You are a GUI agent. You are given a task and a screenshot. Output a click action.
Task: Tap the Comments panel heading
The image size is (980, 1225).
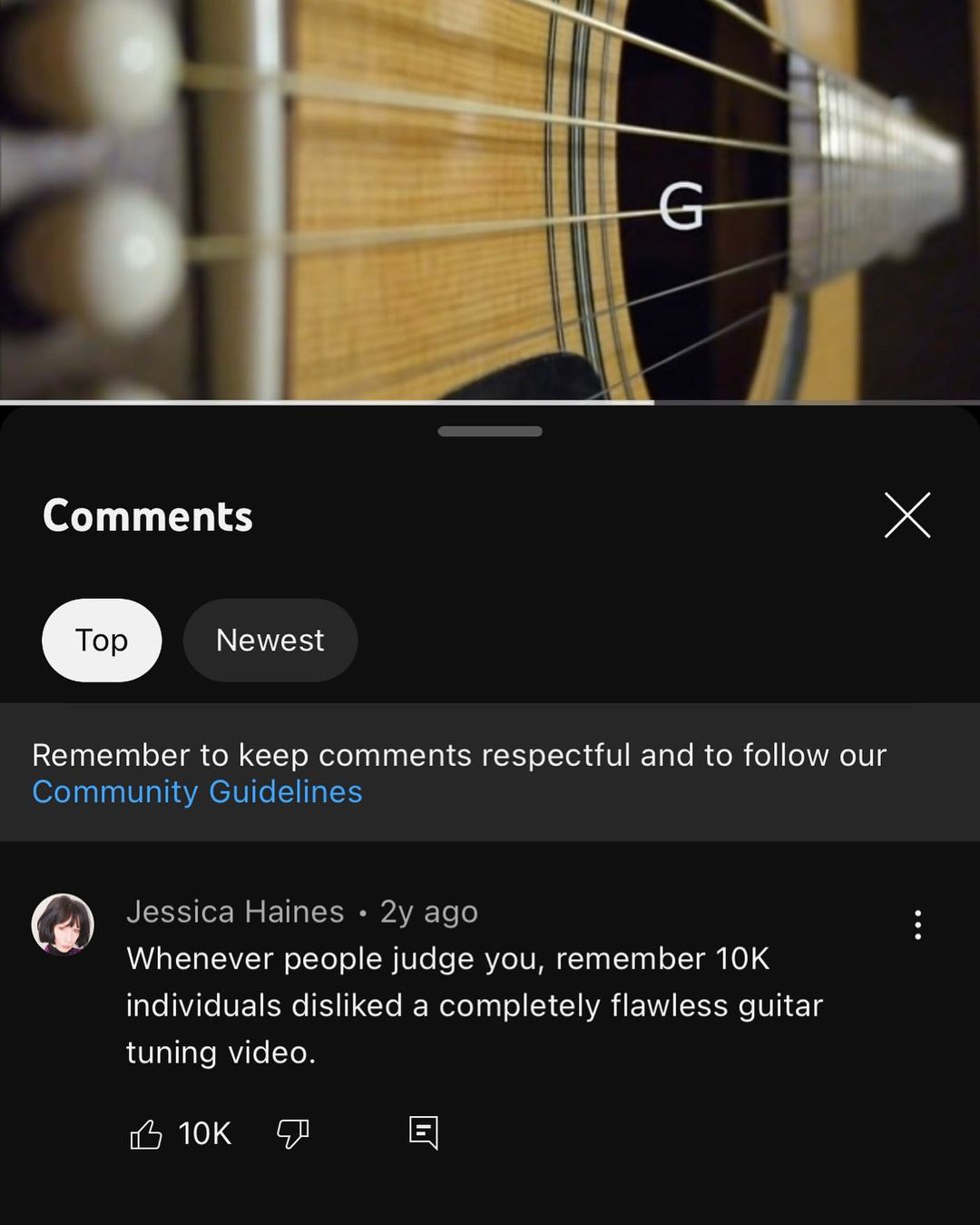pyautogui.click(x=148, y=515)
